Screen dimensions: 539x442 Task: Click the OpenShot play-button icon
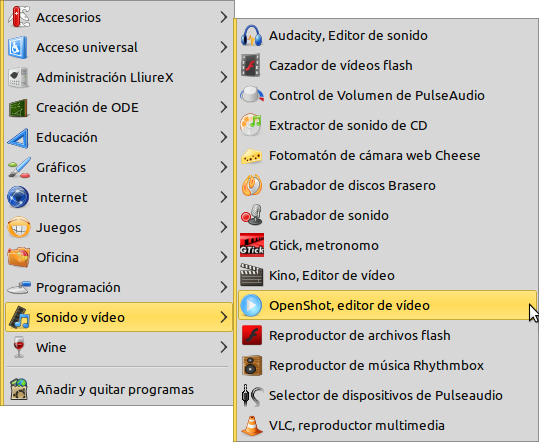pos(252,305)
